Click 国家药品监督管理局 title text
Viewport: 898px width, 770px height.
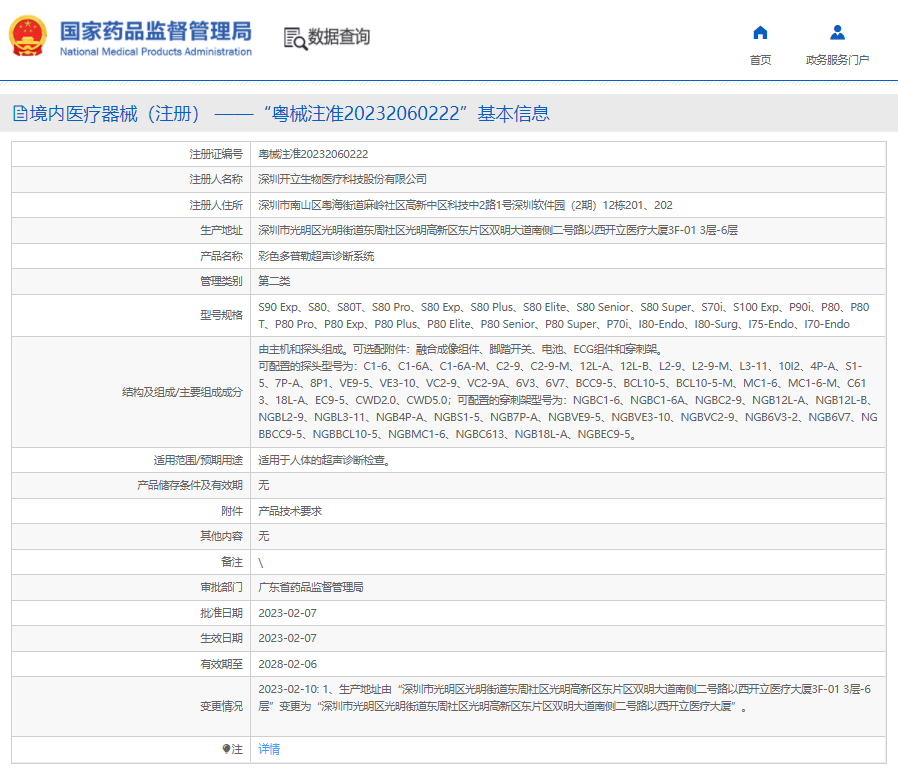click(x=156, y=31)
